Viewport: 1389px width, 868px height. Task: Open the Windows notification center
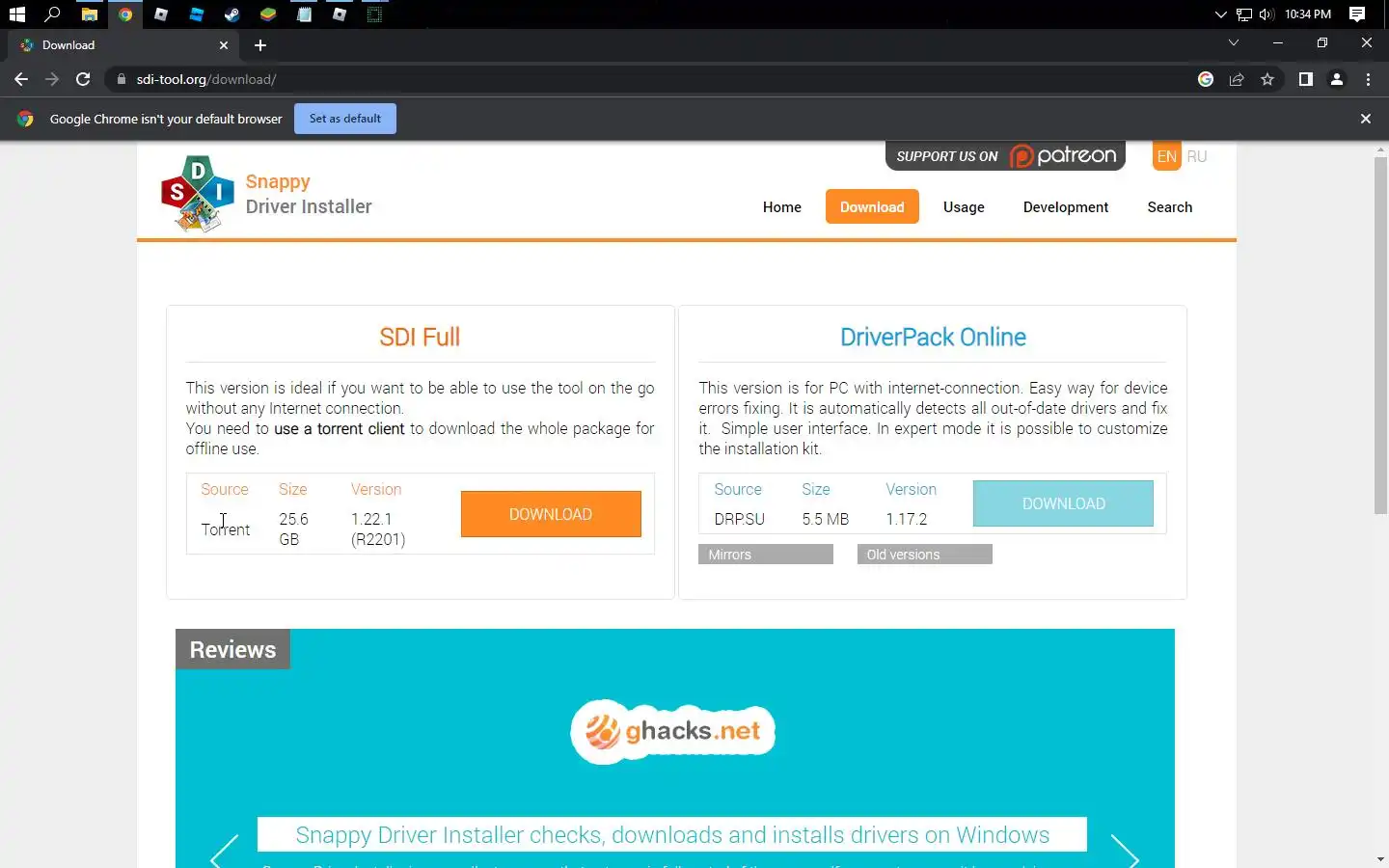(1357, 14)
